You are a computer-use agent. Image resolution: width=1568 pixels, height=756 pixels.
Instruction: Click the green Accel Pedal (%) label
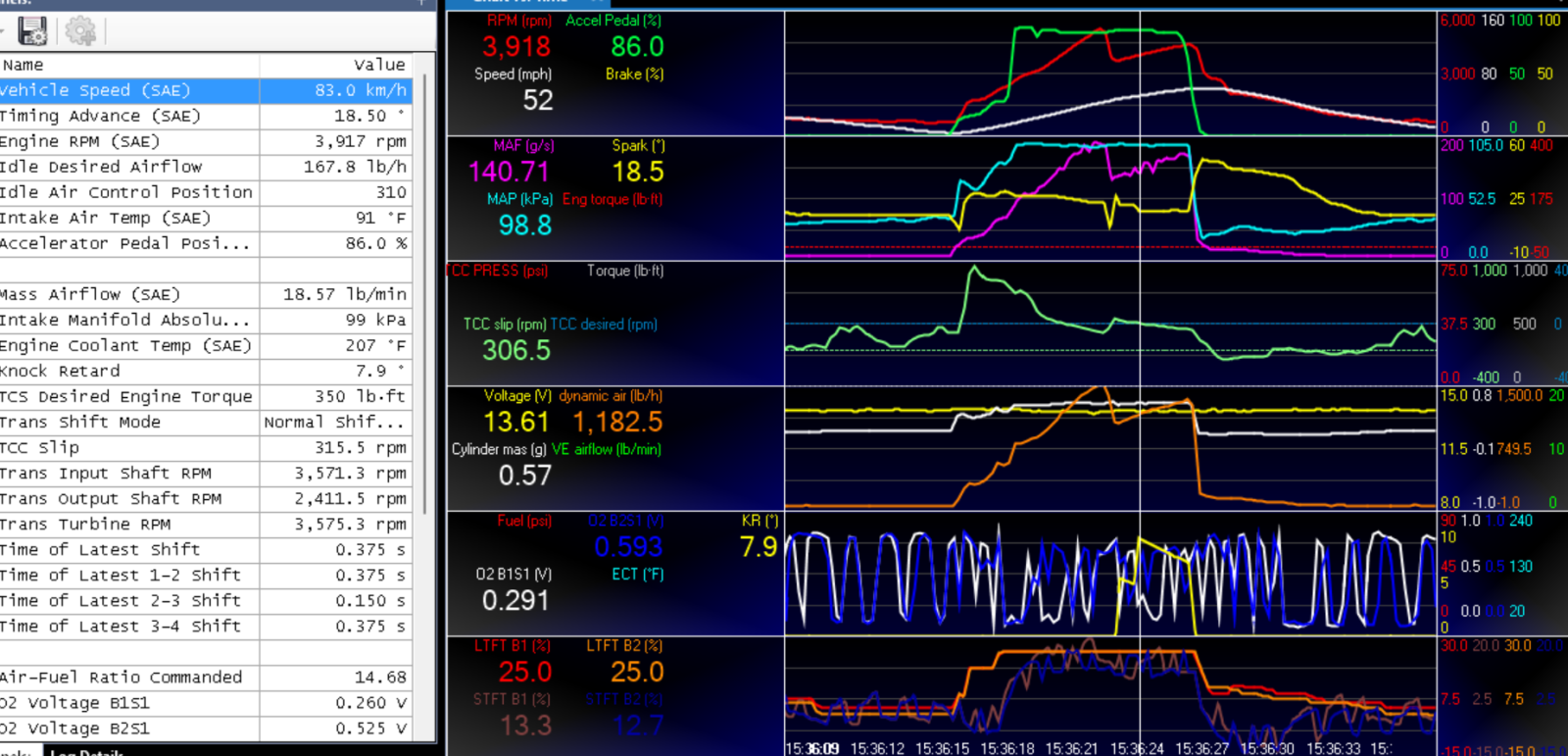point(613,21)
